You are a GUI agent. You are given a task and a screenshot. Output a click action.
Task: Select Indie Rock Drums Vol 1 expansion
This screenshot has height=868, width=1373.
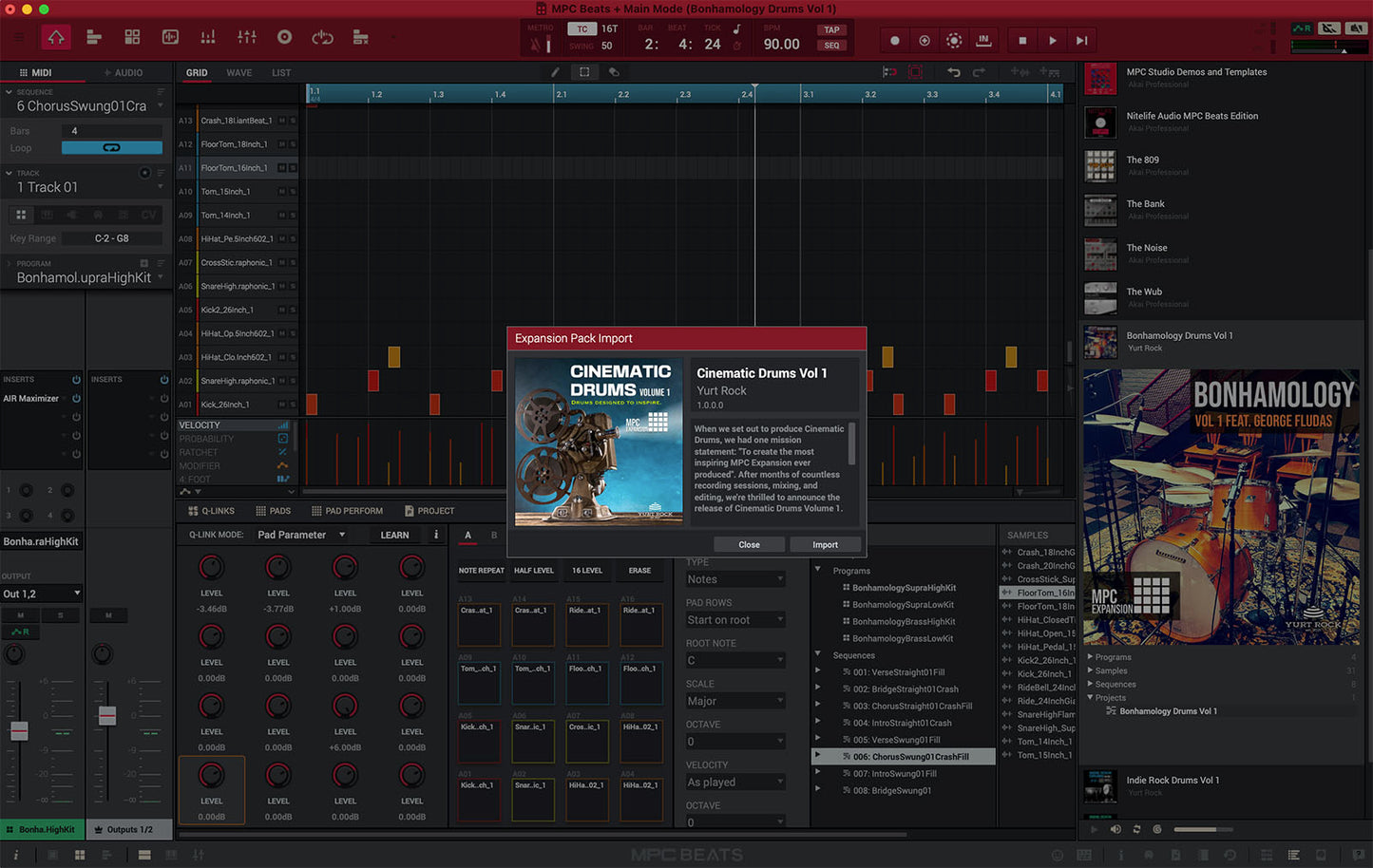1173,781
